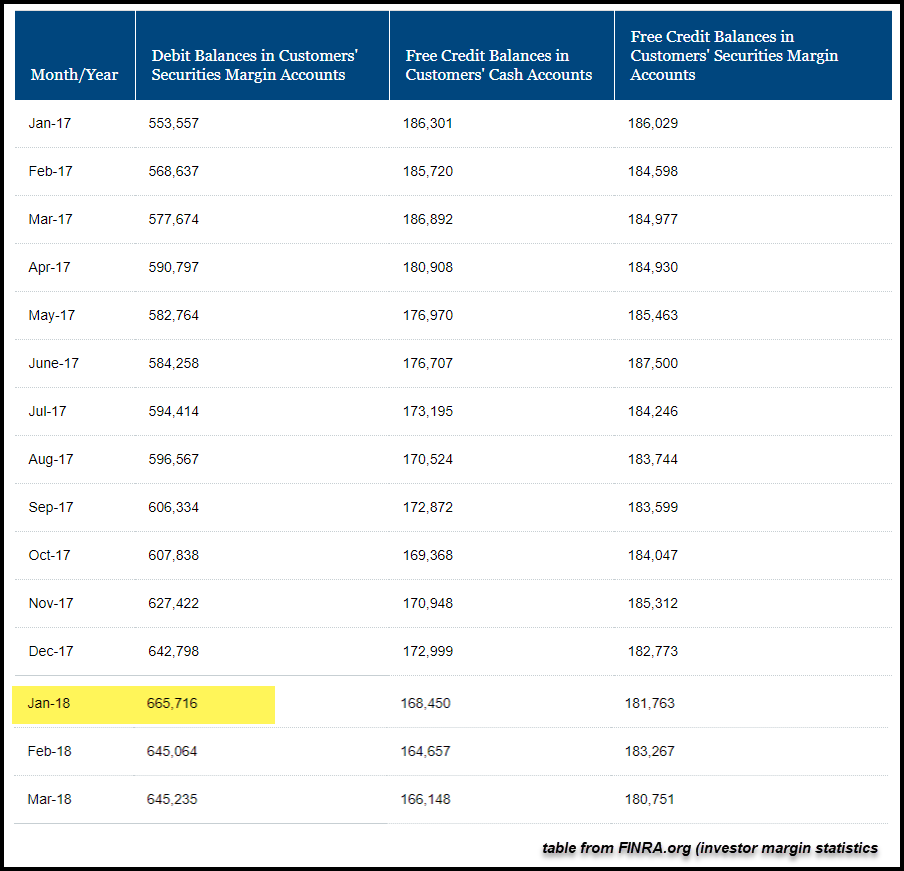Select the highlighted Jan-18 row label
904x871 pixels.
pyautogui.click(x=49, y=703)
